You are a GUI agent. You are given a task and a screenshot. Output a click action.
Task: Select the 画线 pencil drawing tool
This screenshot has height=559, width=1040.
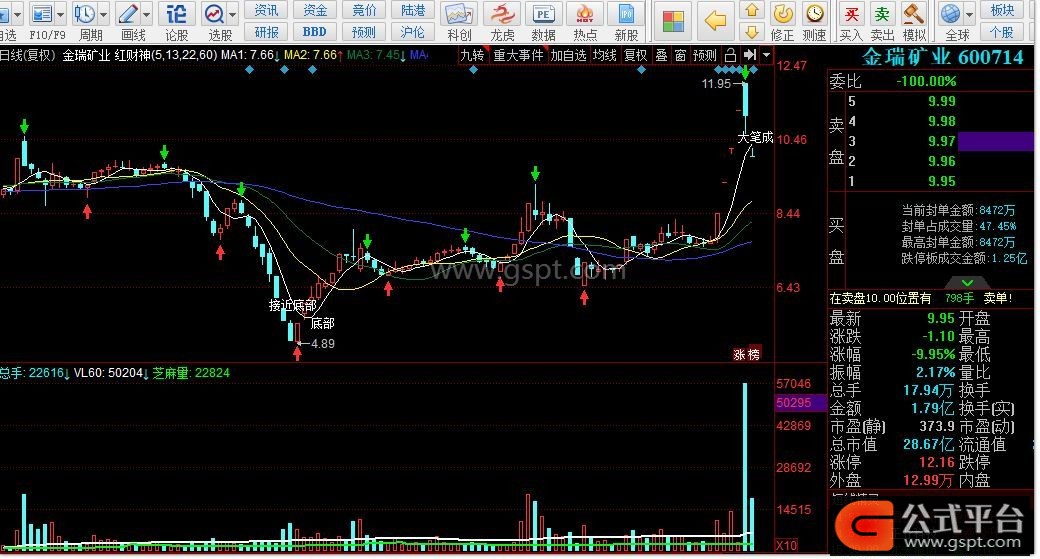[x=127, y=13]
